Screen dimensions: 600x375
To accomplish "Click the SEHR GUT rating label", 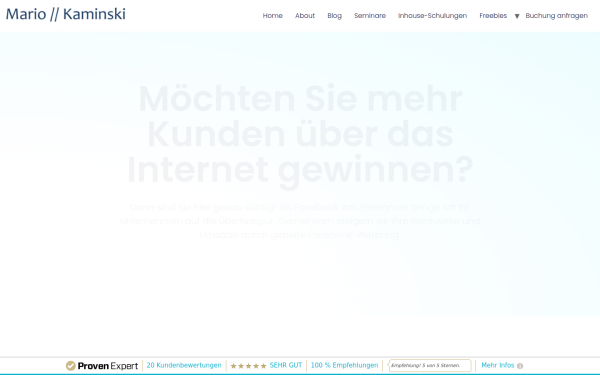I will [x=286, y=365].
